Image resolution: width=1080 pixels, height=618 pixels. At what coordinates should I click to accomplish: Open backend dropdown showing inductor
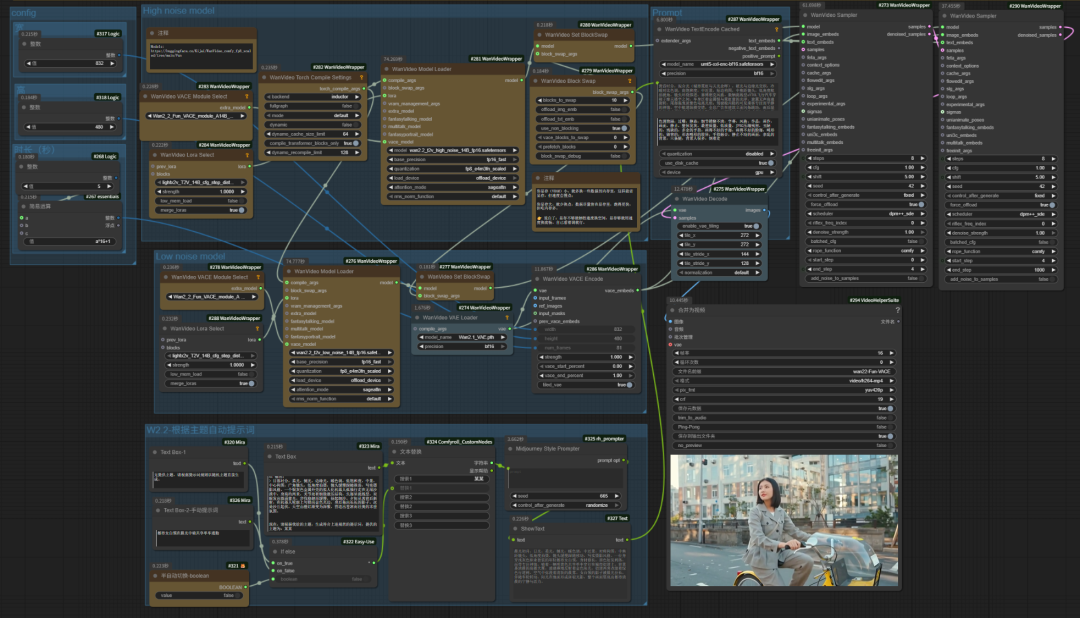[313, 97]
